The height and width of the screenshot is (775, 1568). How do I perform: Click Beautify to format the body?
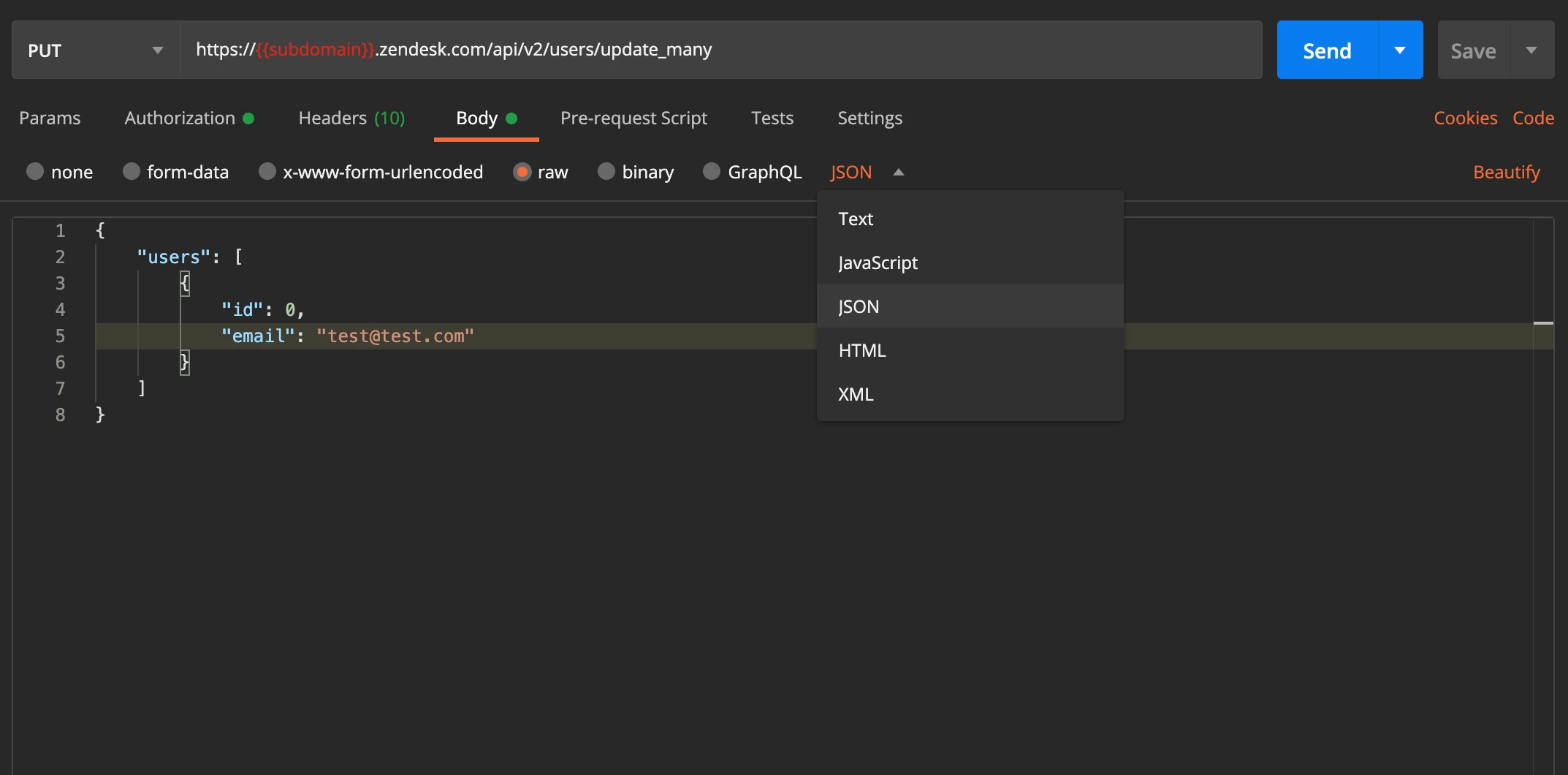click(1506, 172)
